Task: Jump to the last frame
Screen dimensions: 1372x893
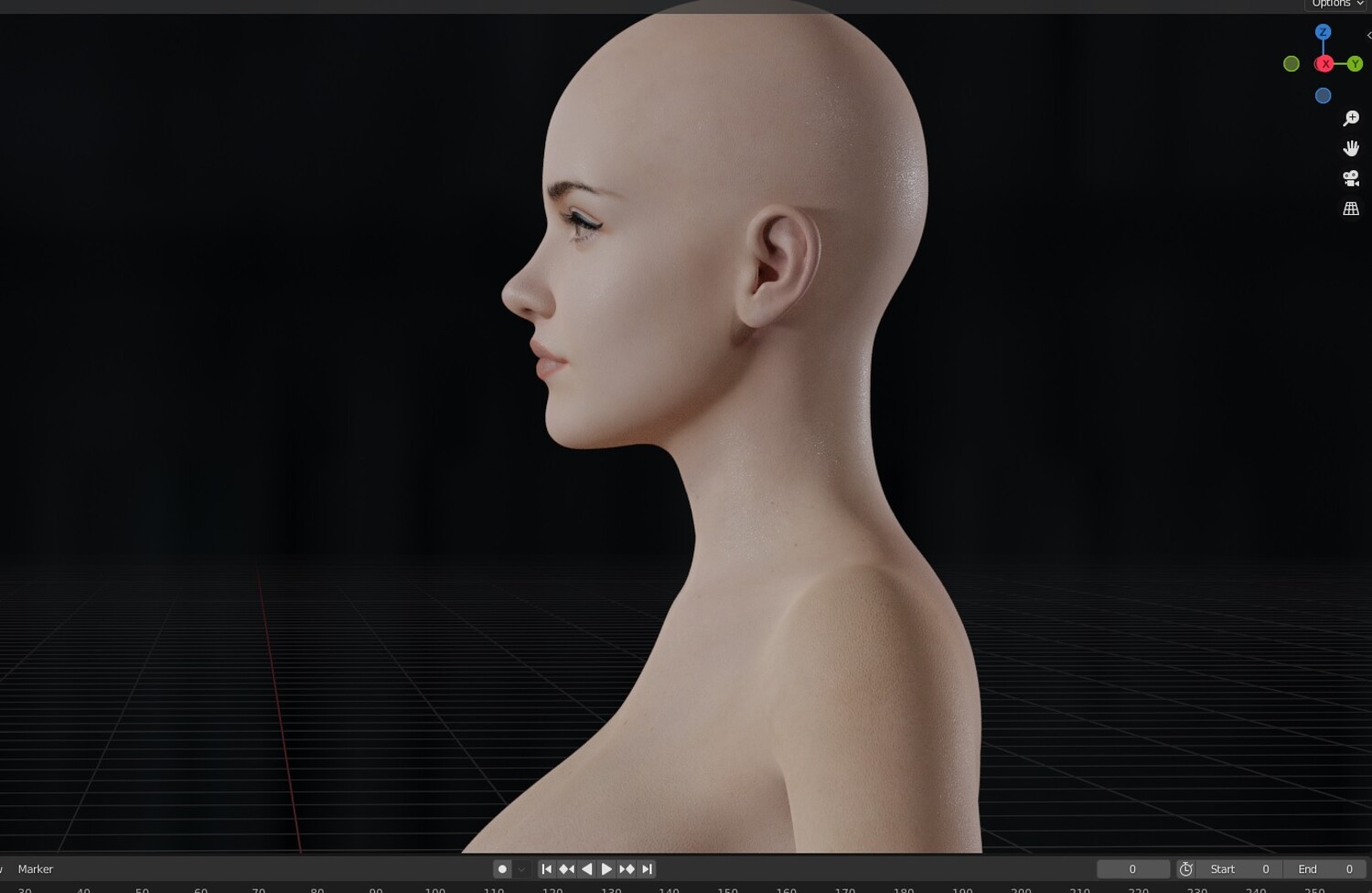Action: tap(647, 869)
